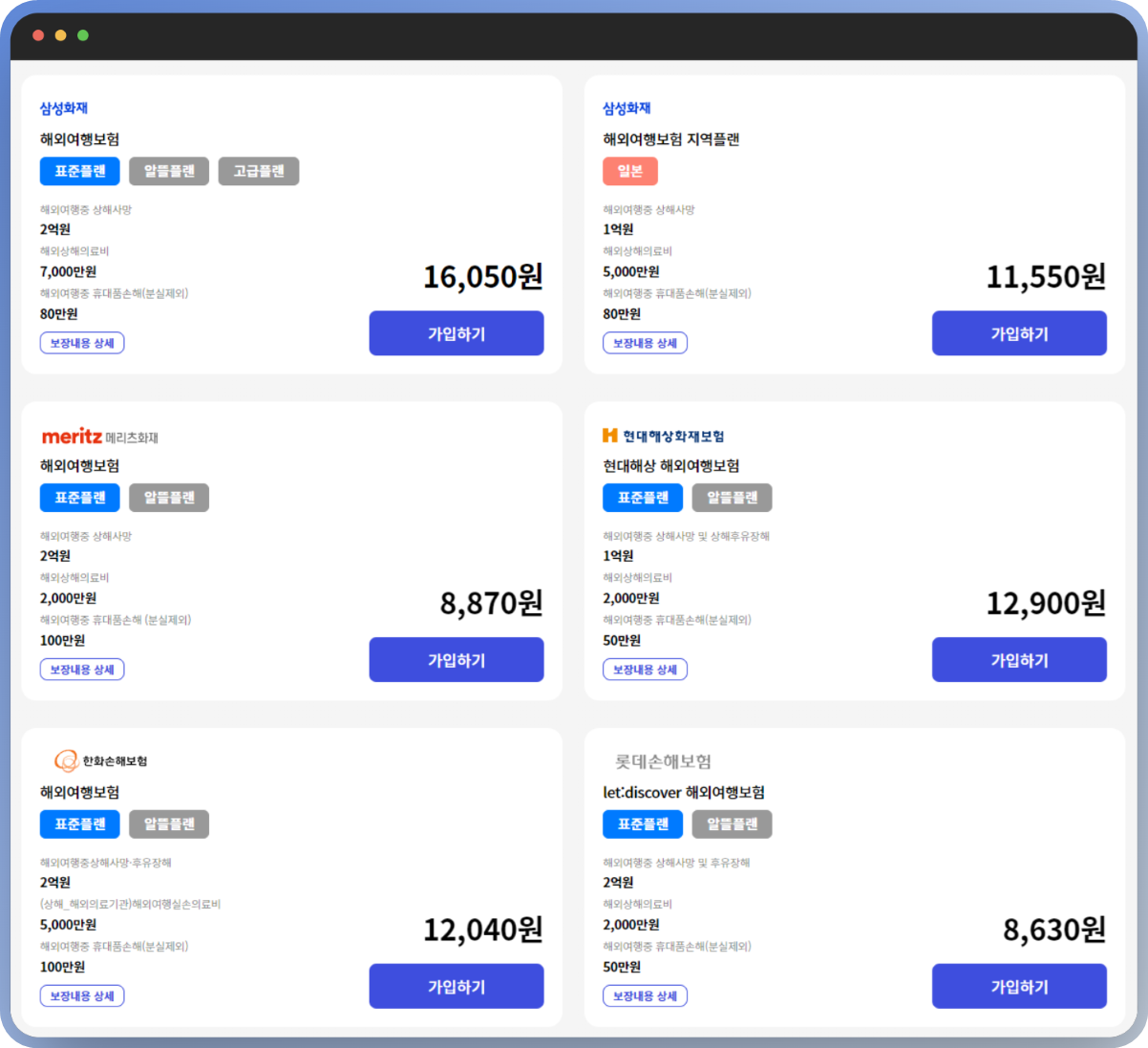This screenshot has height=1048, width=1148.
Task: Open 보장내용 상세 in 롯데손해보험 card
Action: tap(645, 996)
